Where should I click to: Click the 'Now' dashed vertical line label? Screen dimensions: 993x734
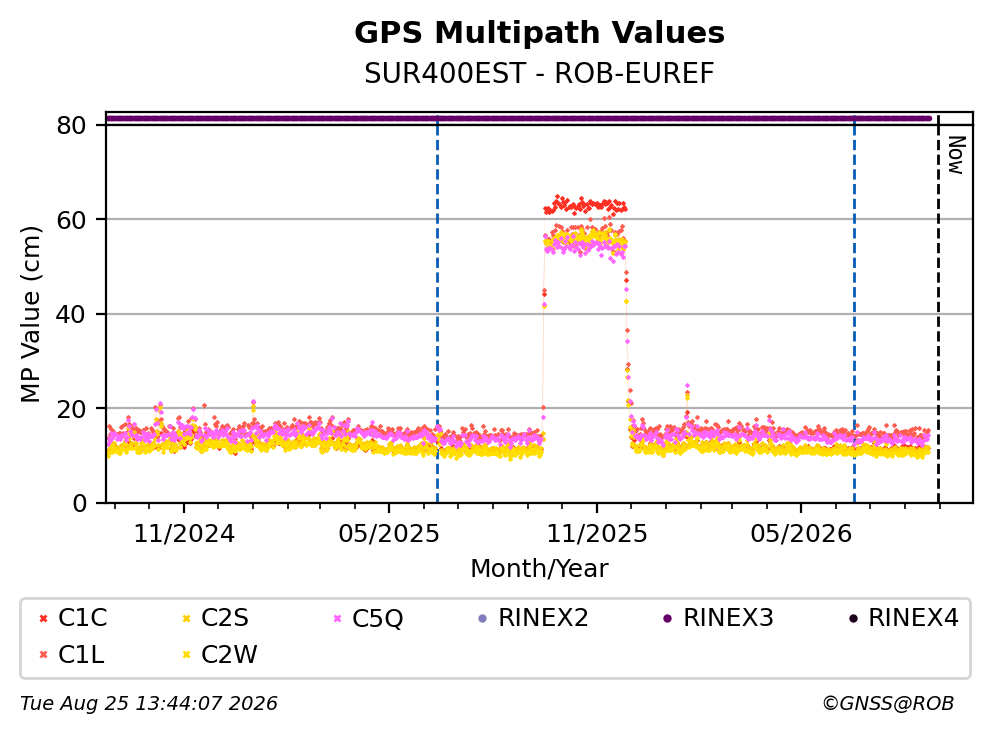pyautogui.click(x=956, y=155)
